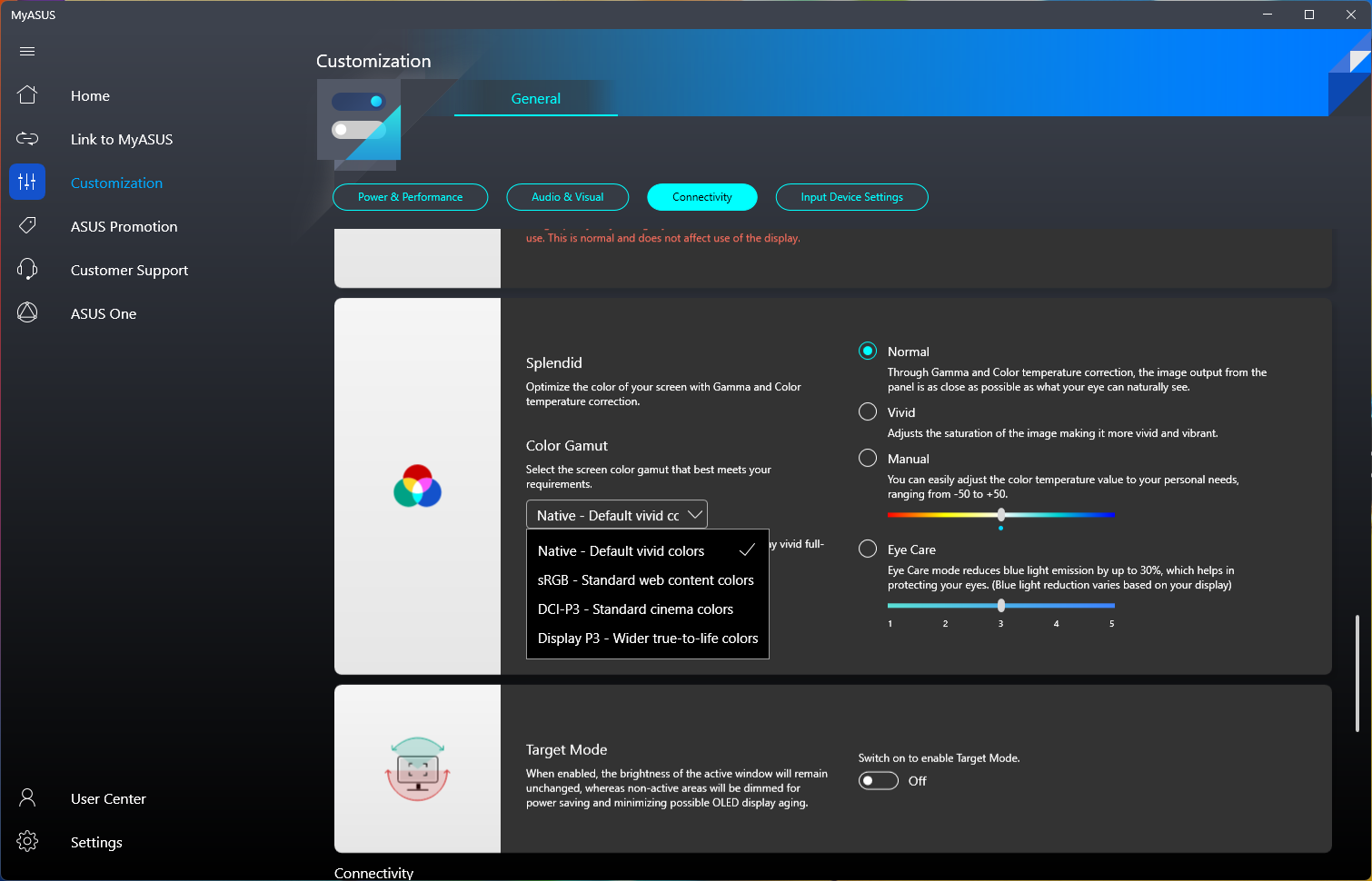The image size is (1372, 881).
Task: Minimize the MyASUS window
Action: (1268, 15)
